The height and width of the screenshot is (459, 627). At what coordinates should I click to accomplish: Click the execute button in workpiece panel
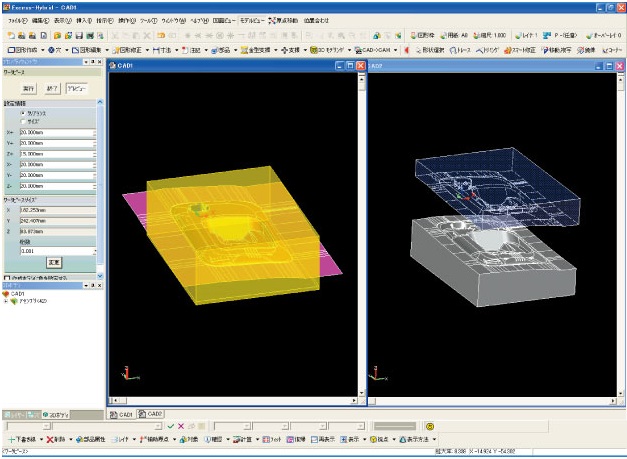click(x=28, y=88)
